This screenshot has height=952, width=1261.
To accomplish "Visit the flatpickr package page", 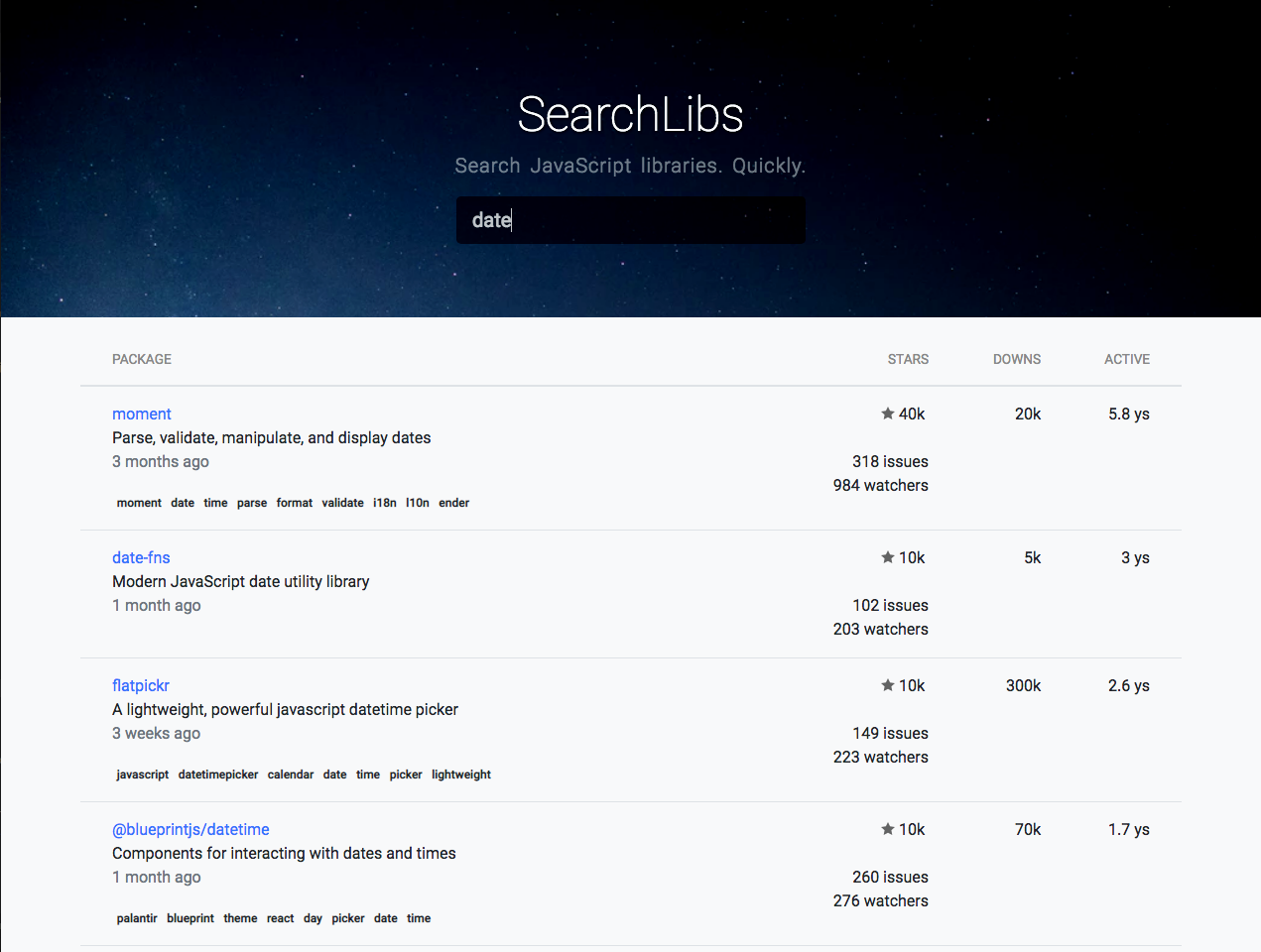I will click(141, 685).
